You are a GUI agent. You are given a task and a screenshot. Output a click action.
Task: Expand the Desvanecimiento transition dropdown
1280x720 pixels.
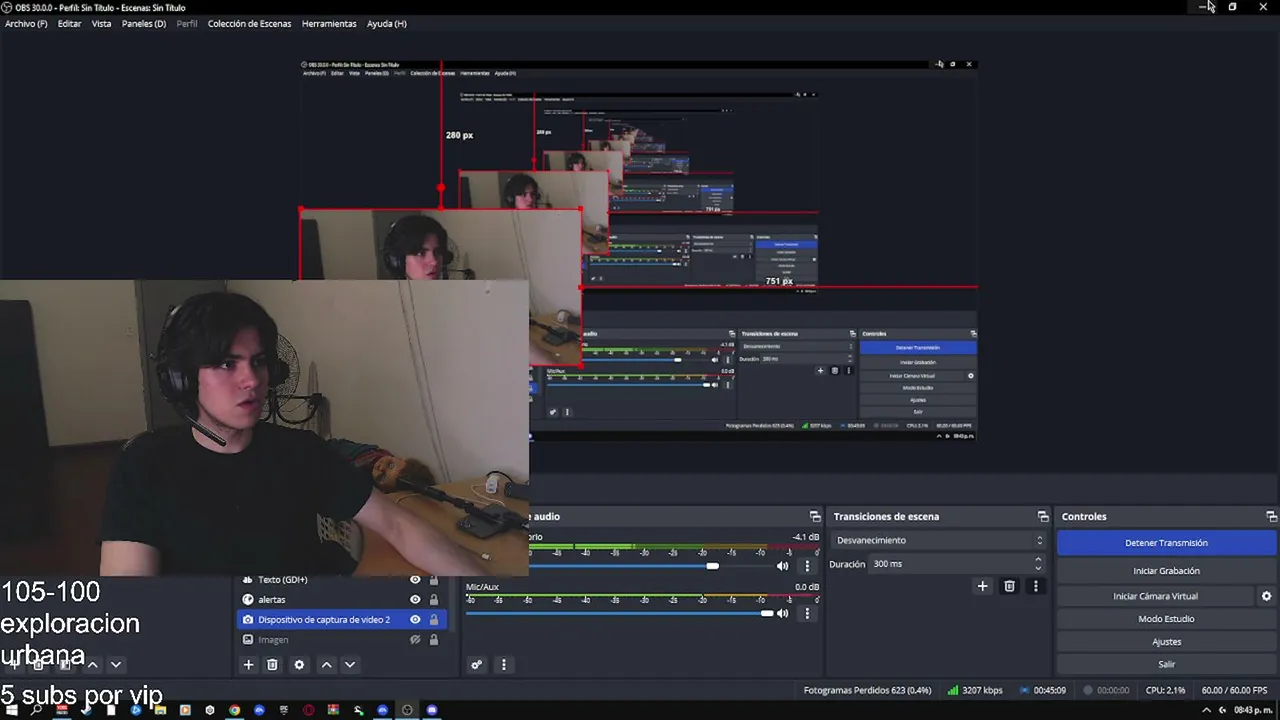coord(939,540)
